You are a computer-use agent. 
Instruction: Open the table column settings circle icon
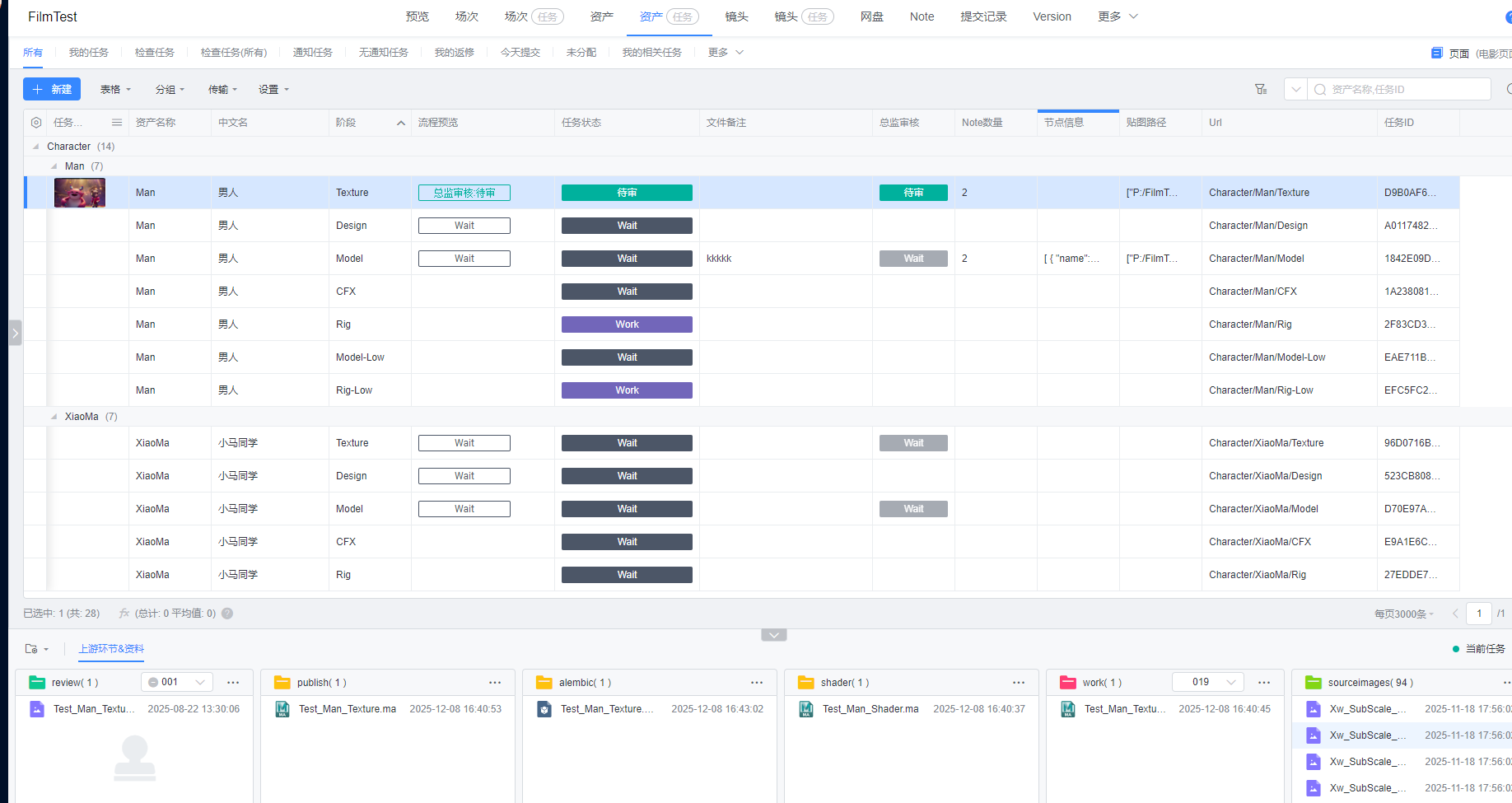[x=36, y=123]
